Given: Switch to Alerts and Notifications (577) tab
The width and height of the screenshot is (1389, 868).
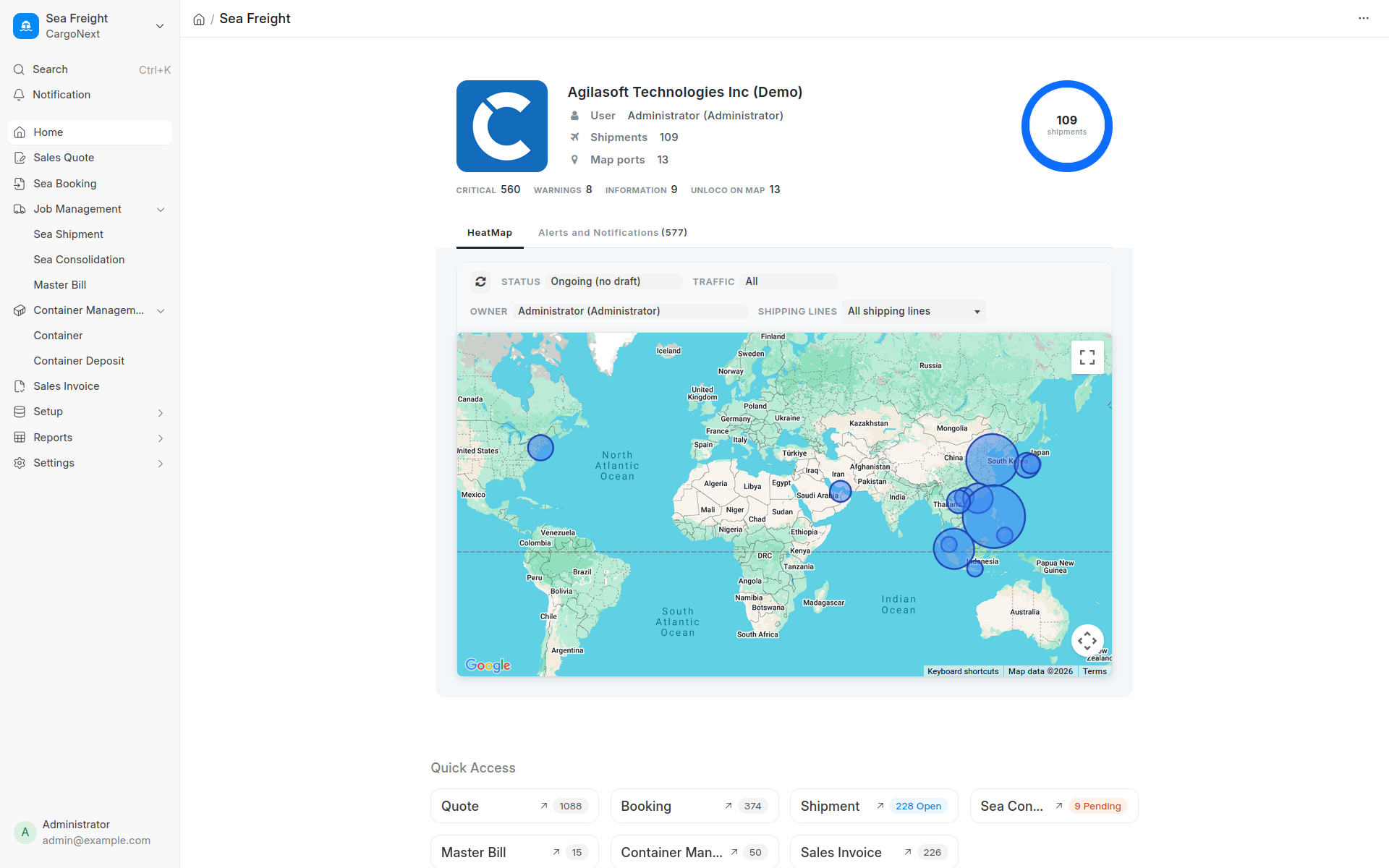Looking at the screenshot, I should tap(613, 233).
